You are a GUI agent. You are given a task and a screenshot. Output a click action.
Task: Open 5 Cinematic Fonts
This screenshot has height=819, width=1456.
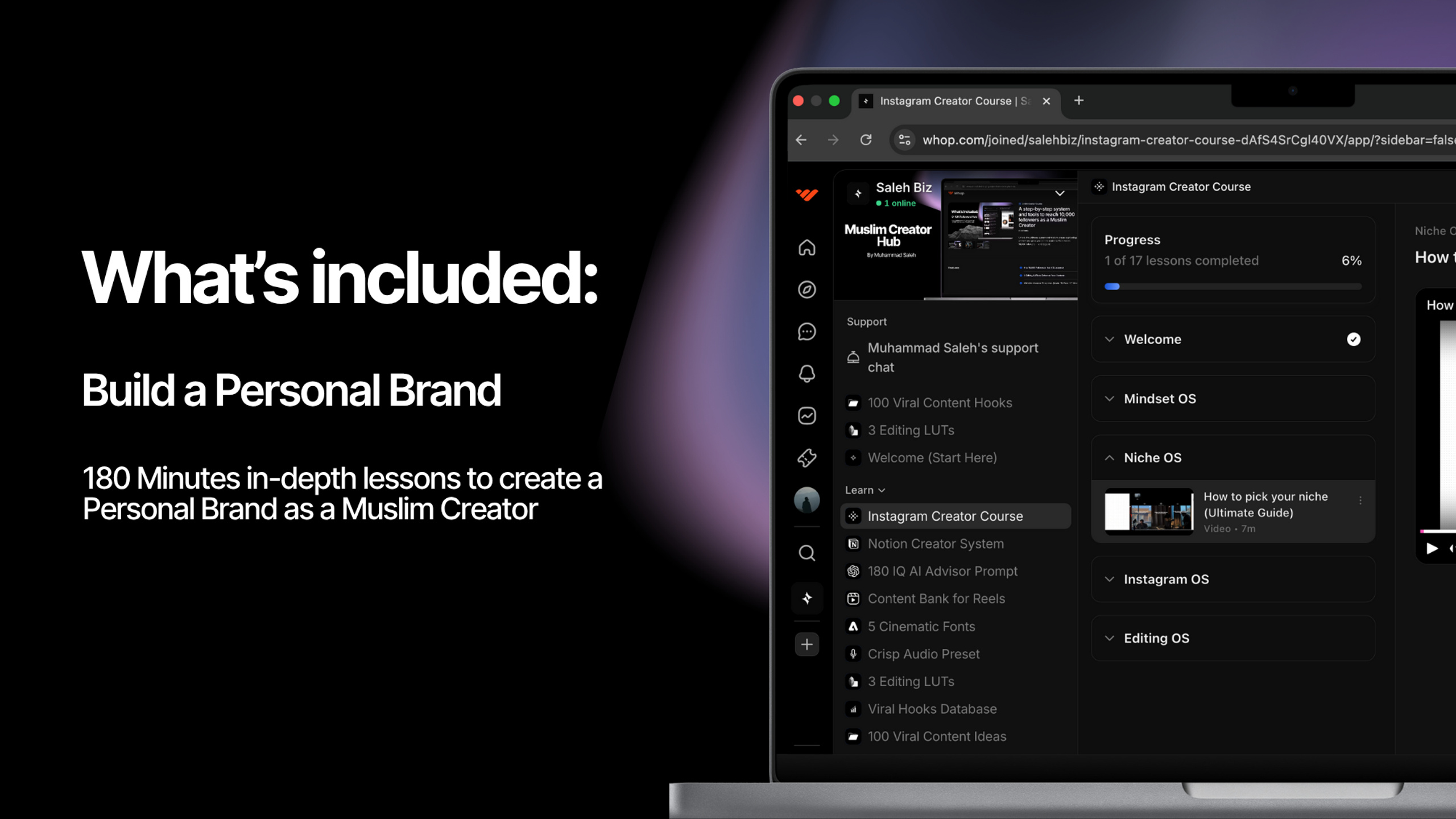click(955, 626)
